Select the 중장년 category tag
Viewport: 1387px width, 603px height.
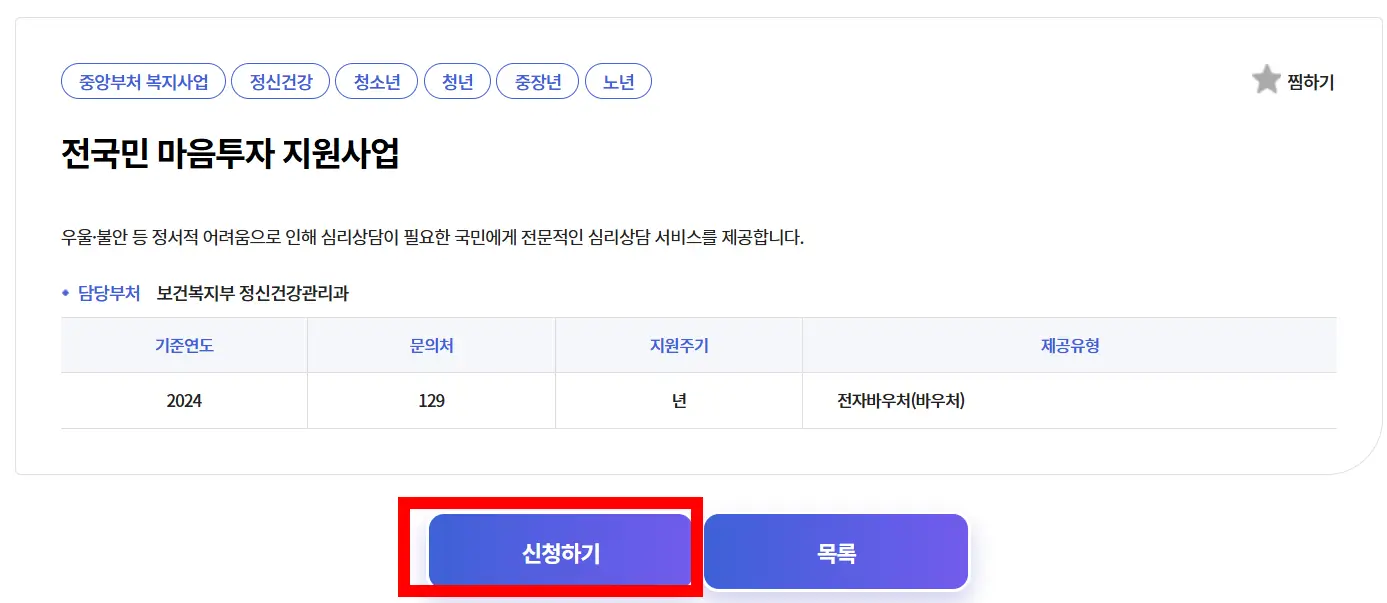point(537,81)
